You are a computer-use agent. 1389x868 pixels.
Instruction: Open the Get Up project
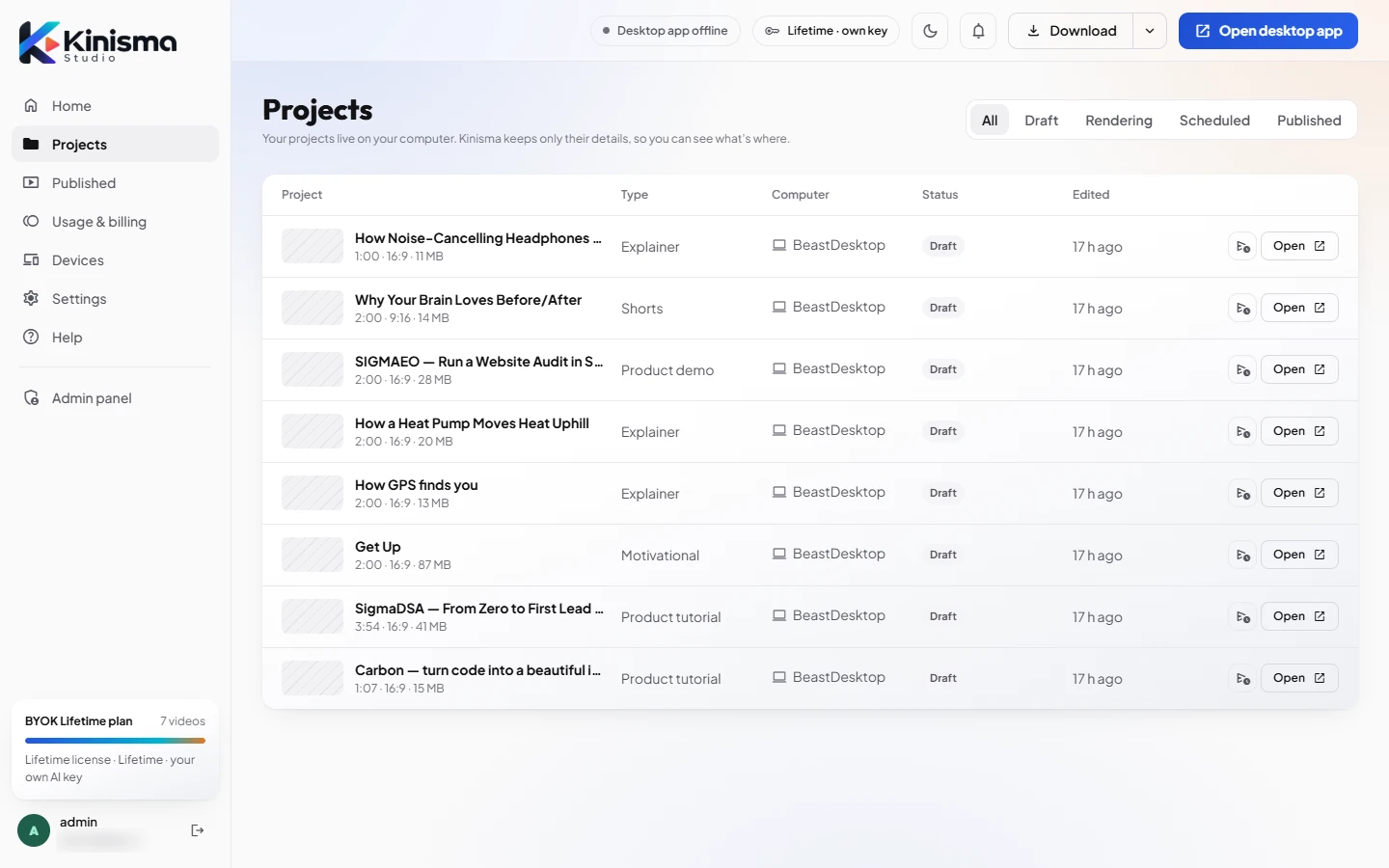(1299, 556)
